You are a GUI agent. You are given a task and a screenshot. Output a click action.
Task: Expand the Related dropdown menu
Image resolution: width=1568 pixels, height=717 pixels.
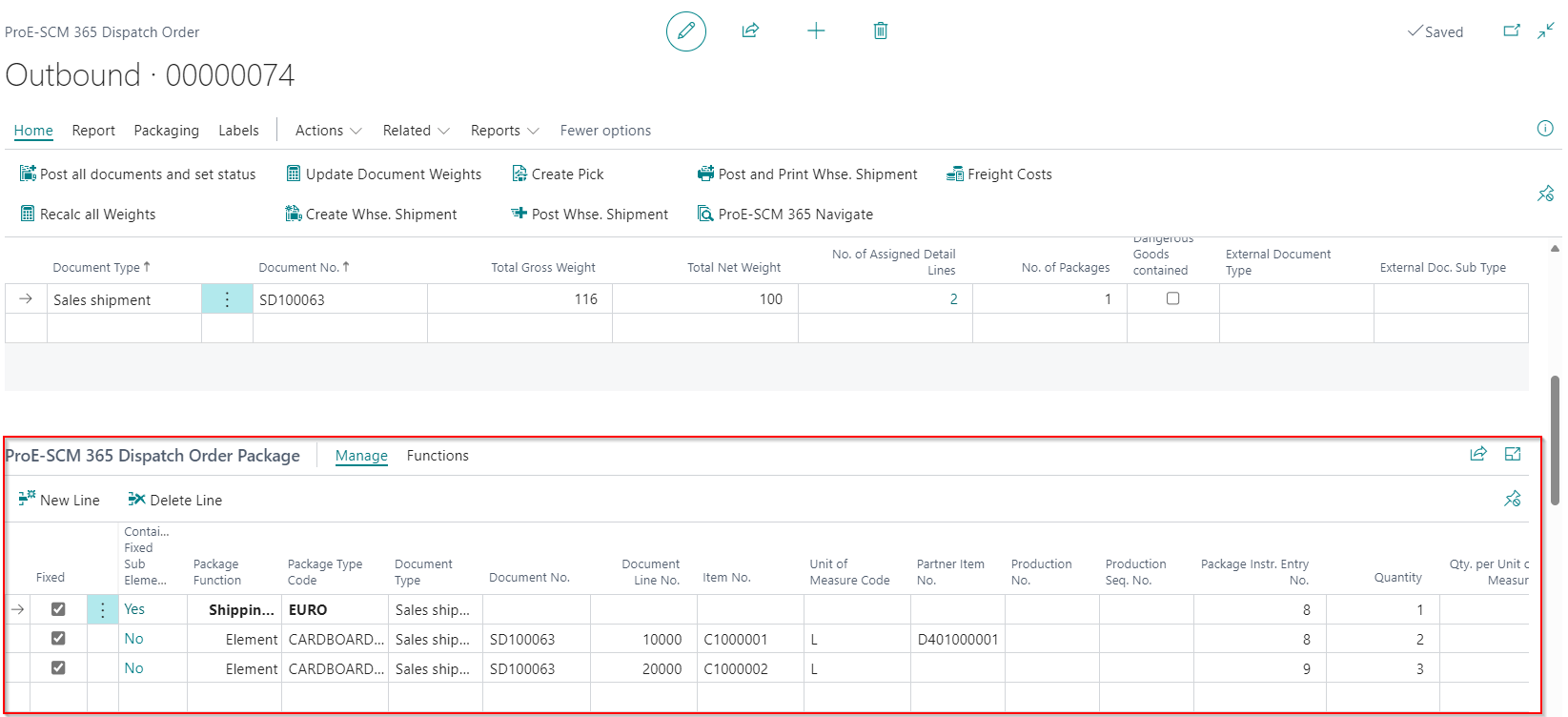coord(417,131)
